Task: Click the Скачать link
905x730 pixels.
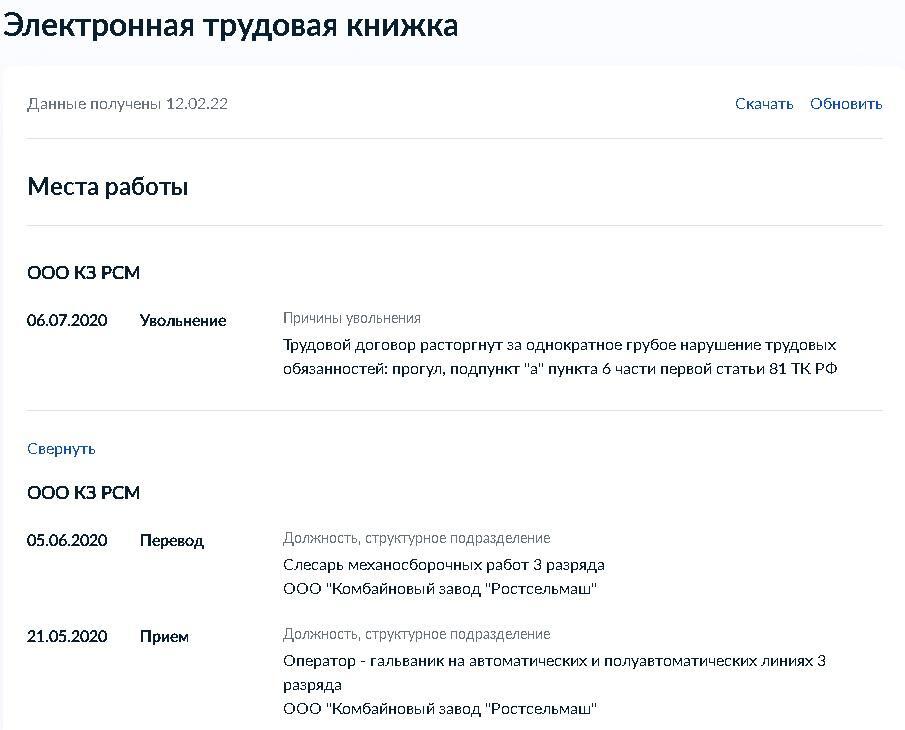Action: (764, 104)
